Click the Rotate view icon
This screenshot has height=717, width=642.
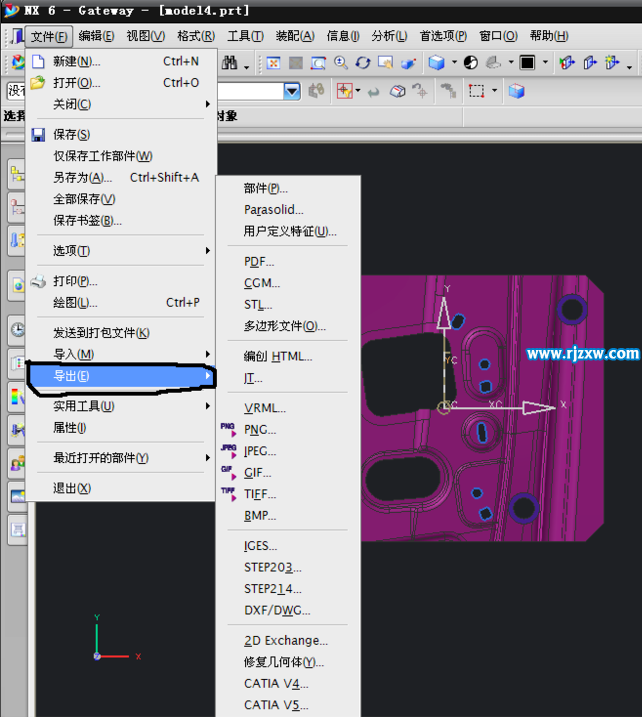click(362, 63)
